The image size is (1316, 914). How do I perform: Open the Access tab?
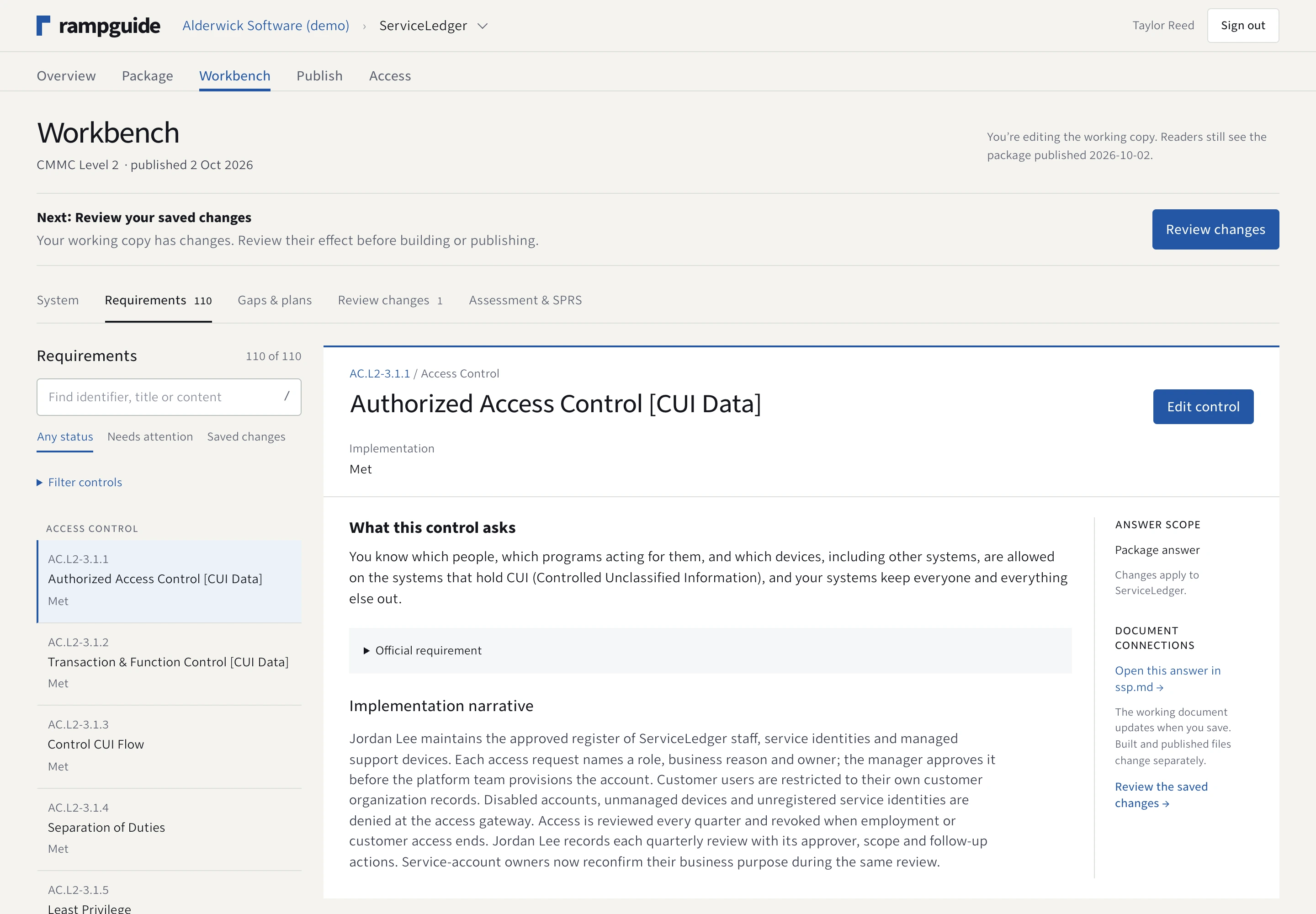point(390,75)
